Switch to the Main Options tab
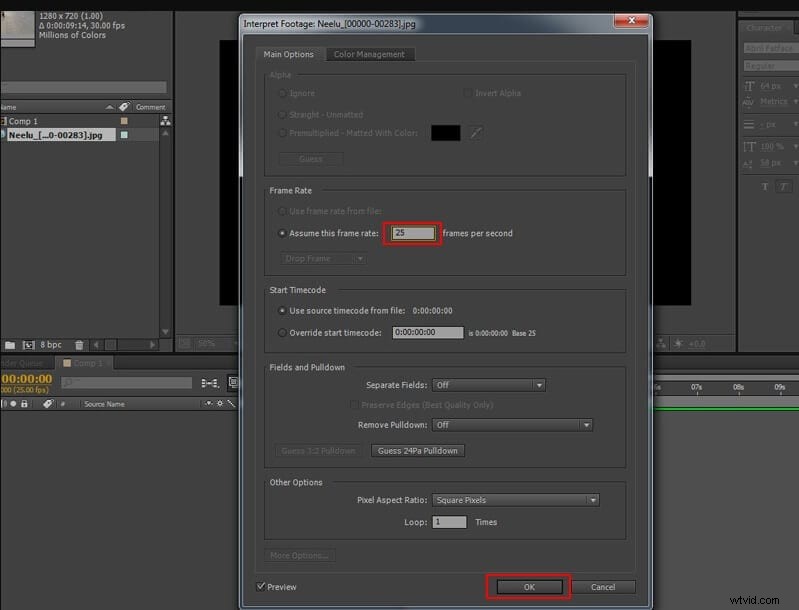Image resolution: width=799 pixels, height=610 pixels. click(288, 54)
